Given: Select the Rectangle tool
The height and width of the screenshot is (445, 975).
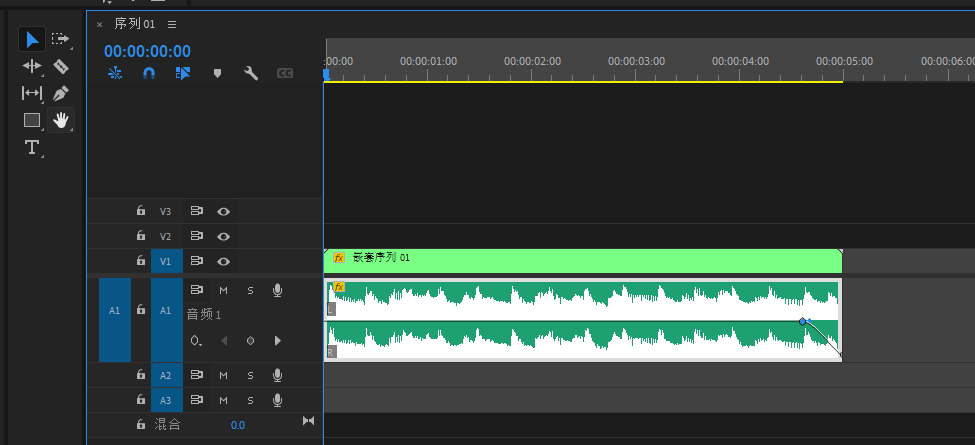Looking at the screenshot, I should [32, 120].
